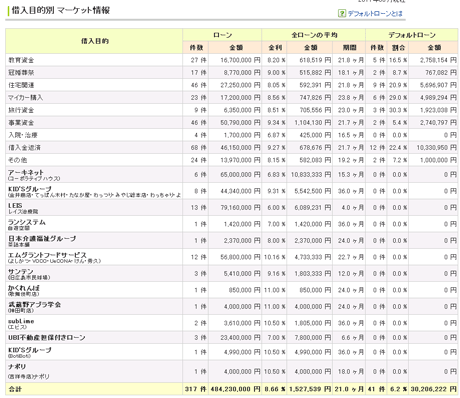The height and width of the screenshot is (398, 460).
Task: Select the サンテン row label
Action: click(x=21, y=271)
